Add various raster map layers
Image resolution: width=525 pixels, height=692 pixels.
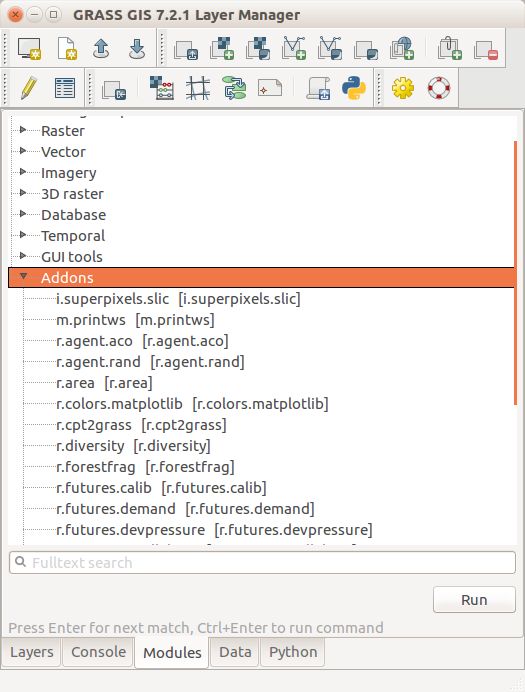coord(258,48)
